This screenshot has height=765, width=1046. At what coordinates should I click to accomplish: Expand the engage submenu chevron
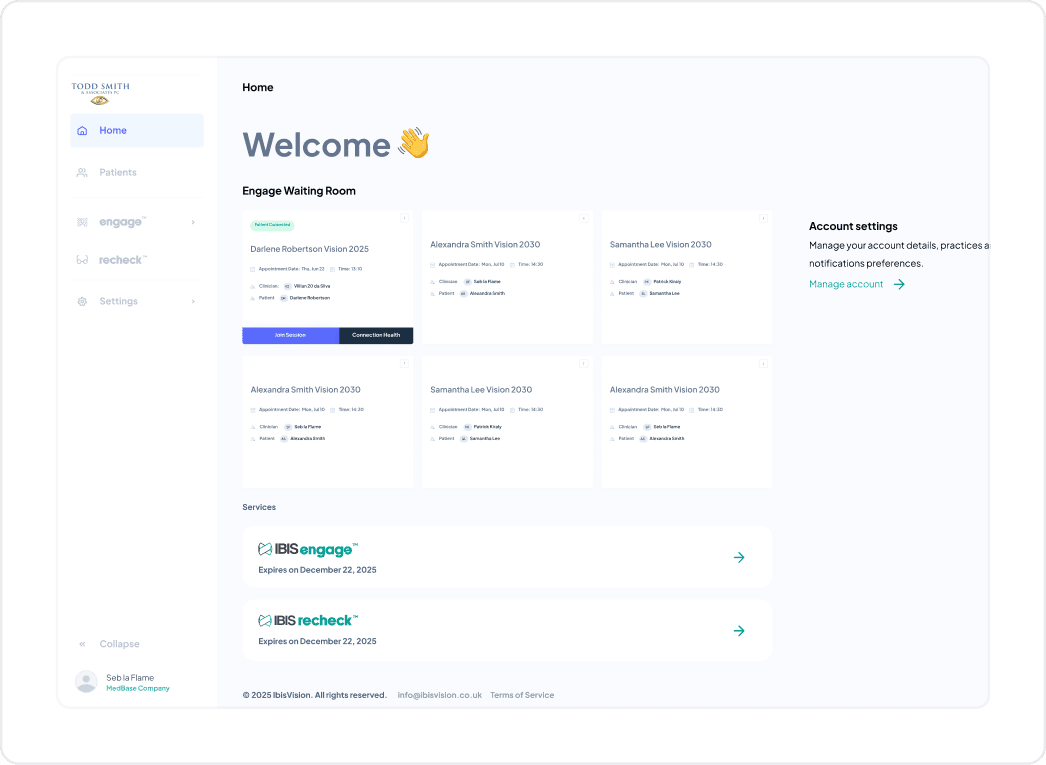(x=193, y=222)
